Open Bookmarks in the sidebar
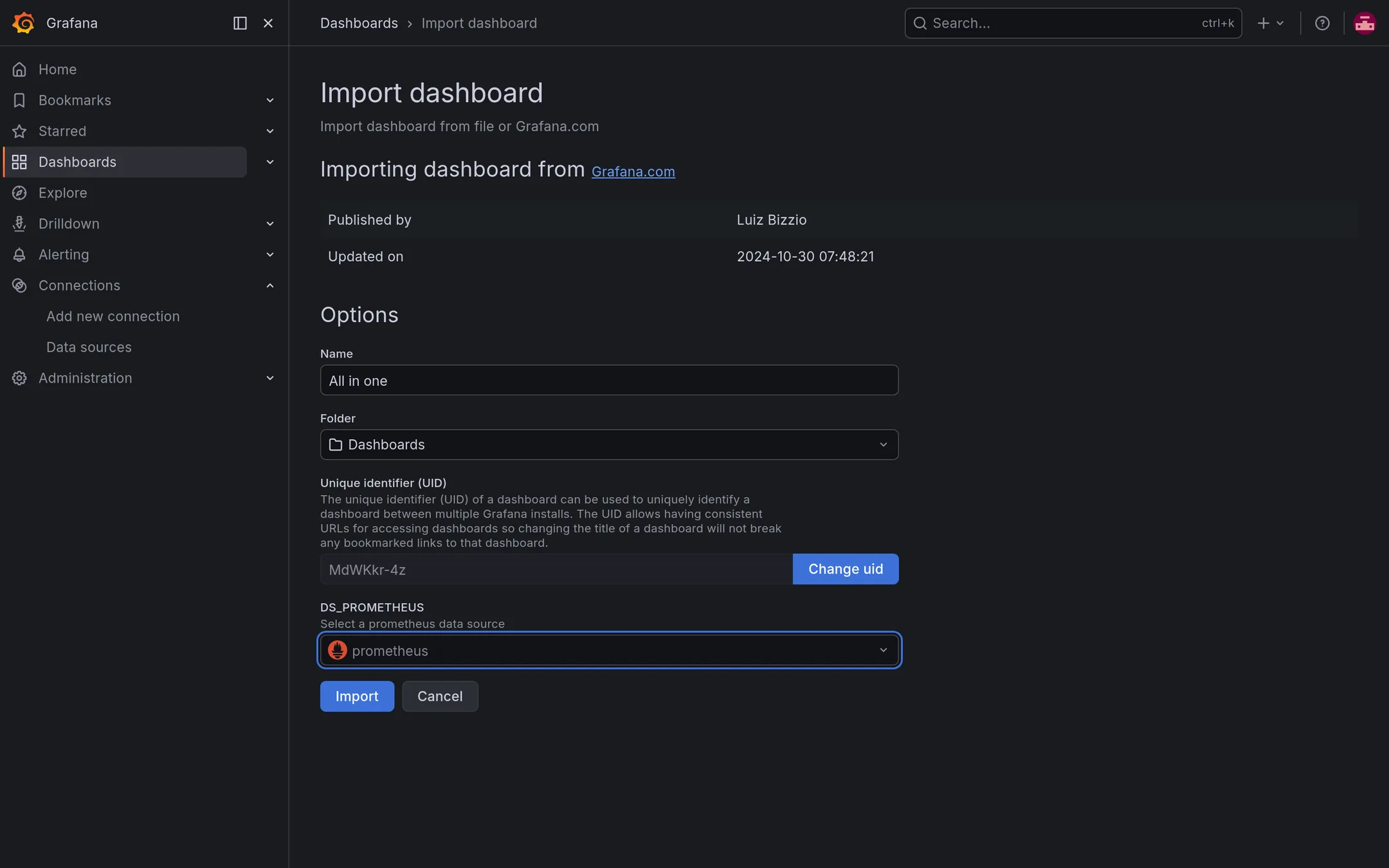 point(75,100)
